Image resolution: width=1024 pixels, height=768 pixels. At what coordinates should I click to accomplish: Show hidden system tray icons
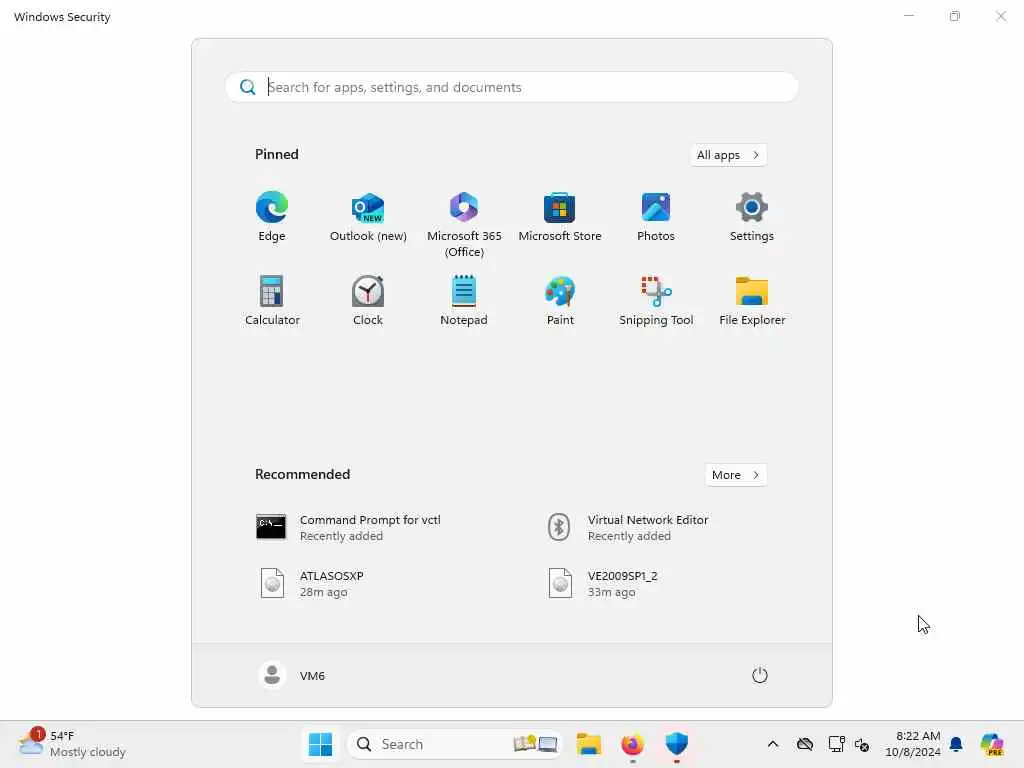pyautogui.click(x=773, y=744)
